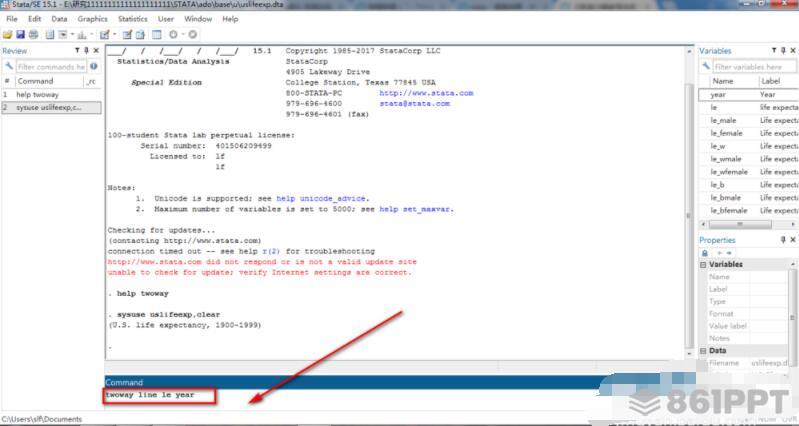Open the Help menu

click(x=230, y=19)
